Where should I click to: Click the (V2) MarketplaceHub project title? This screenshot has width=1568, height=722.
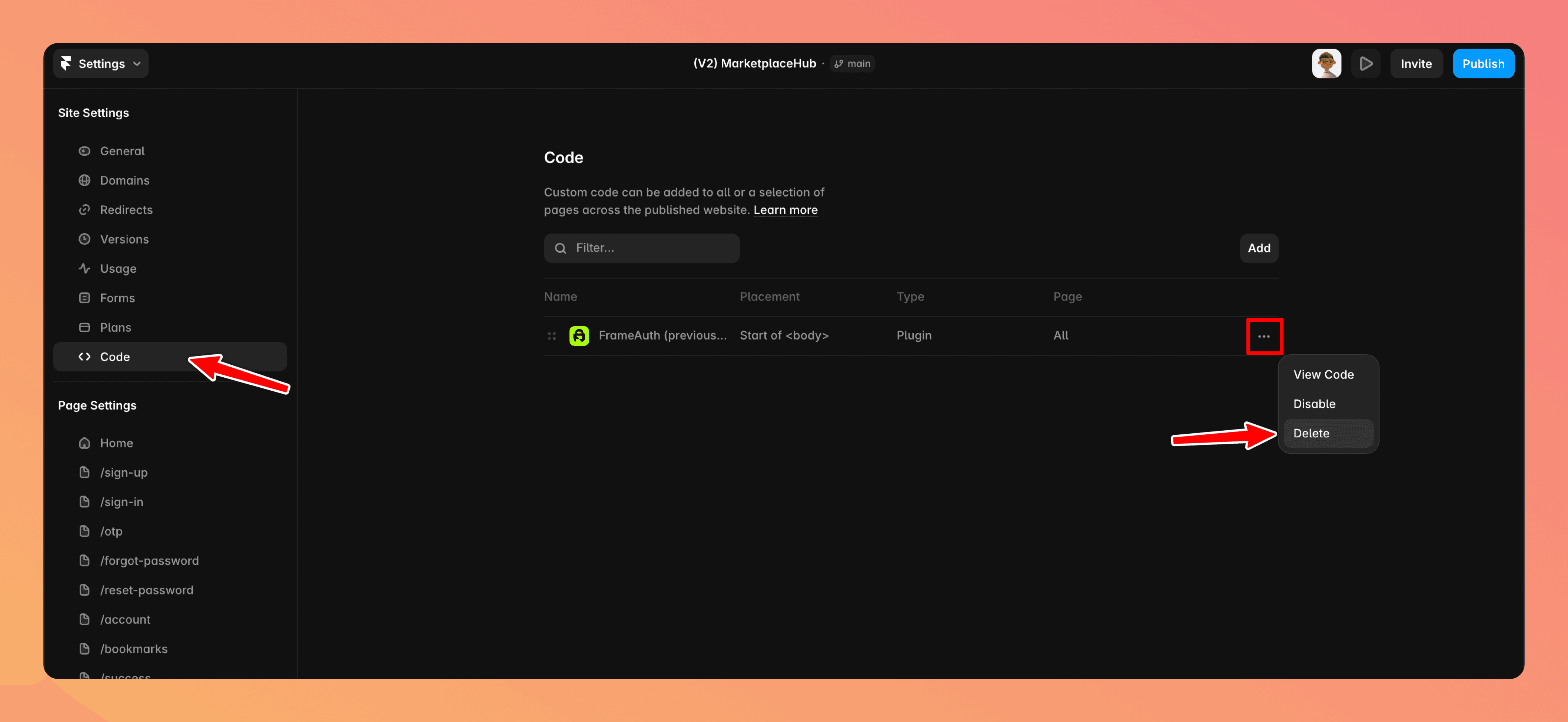click(755, 63)
